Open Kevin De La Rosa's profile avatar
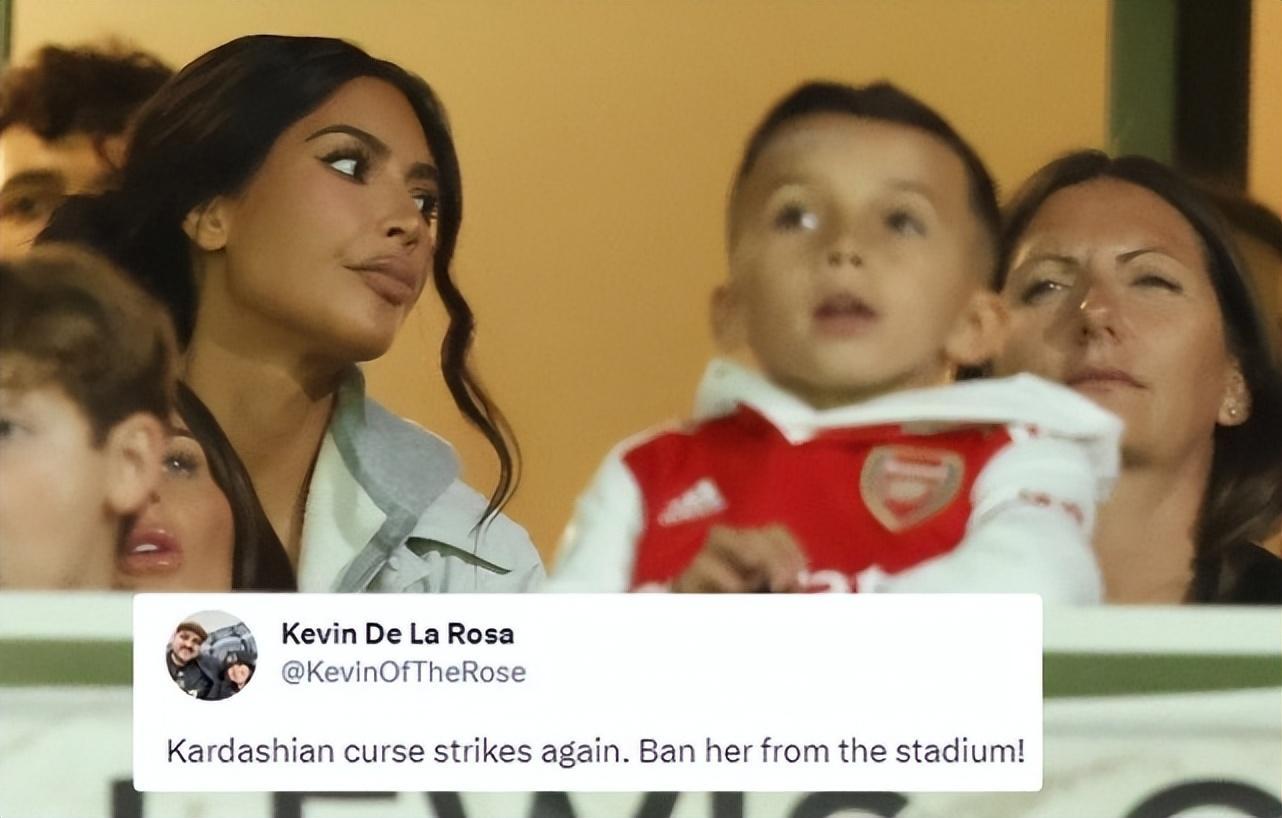1282x818 pixels. [211, 655]
